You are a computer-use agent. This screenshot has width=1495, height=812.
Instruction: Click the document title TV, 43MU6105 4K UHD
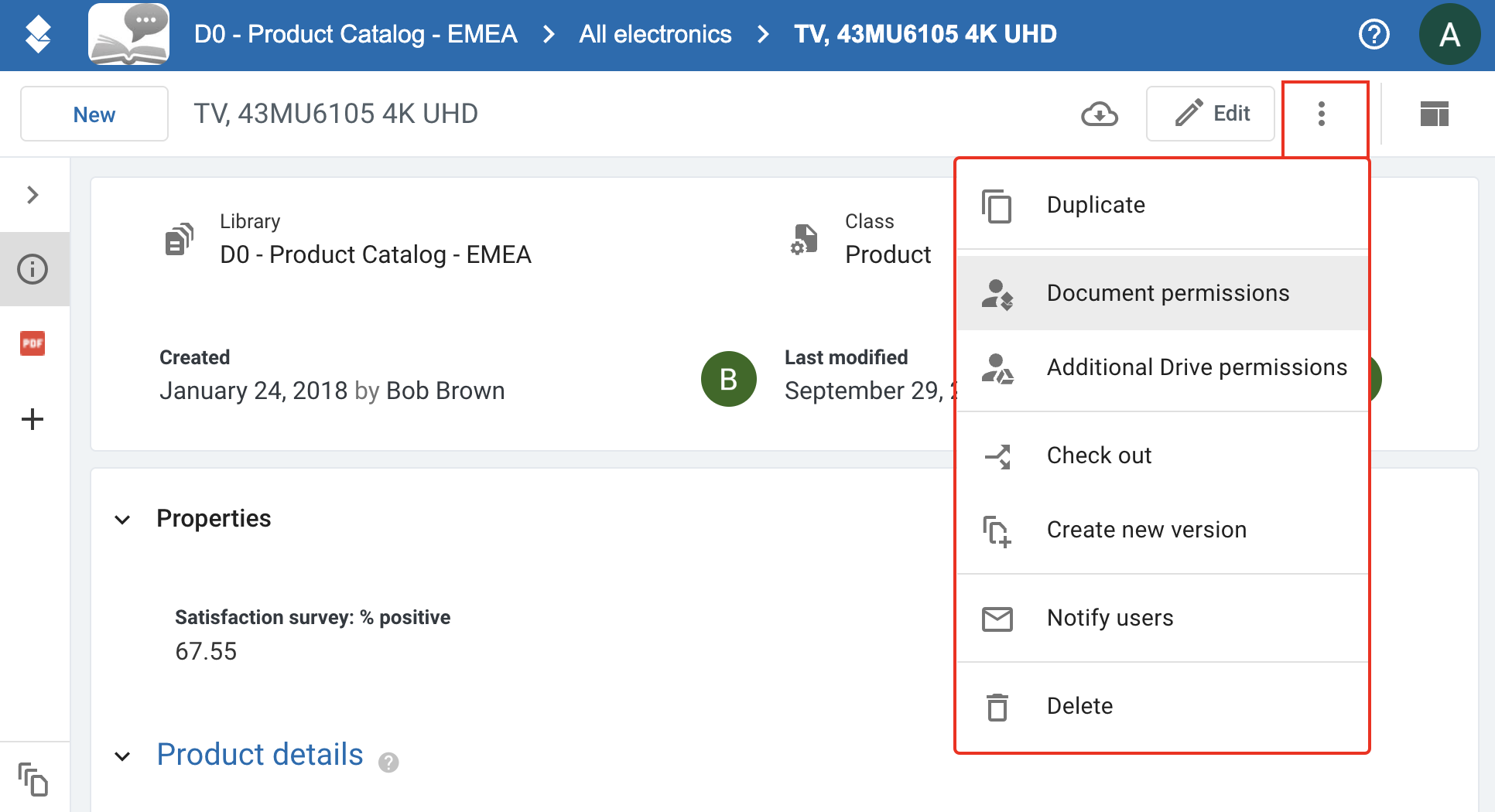336,114
